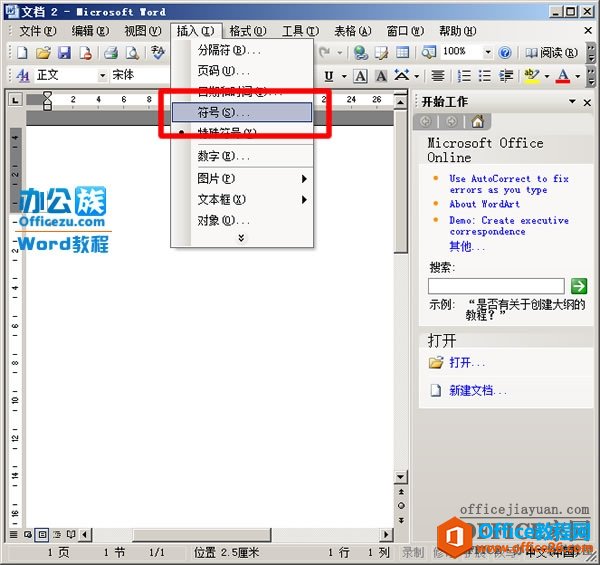Open the 工具 menu
The image size is (600, 565).
[x=300, y=31]
